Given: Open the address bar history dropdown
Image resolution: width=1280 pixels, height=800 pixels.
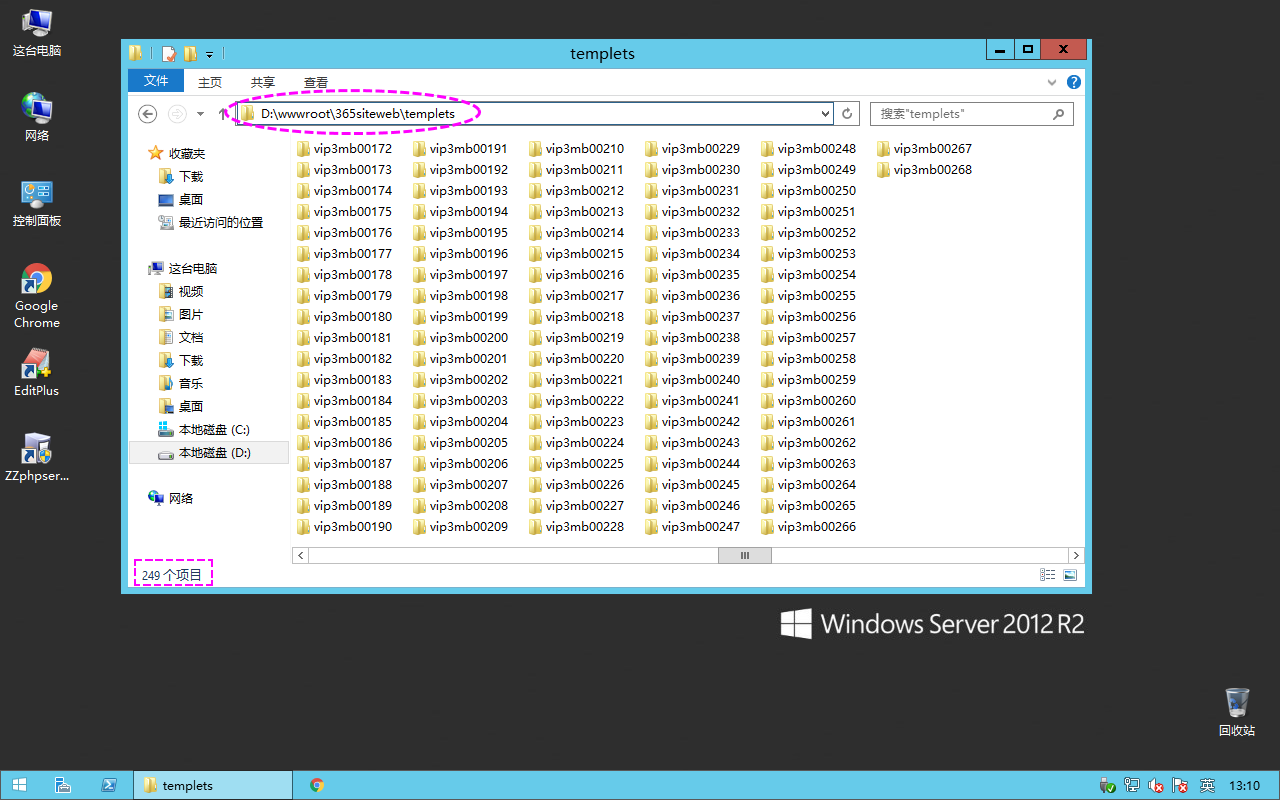Looking at the screenshot, I should [825, 114].
